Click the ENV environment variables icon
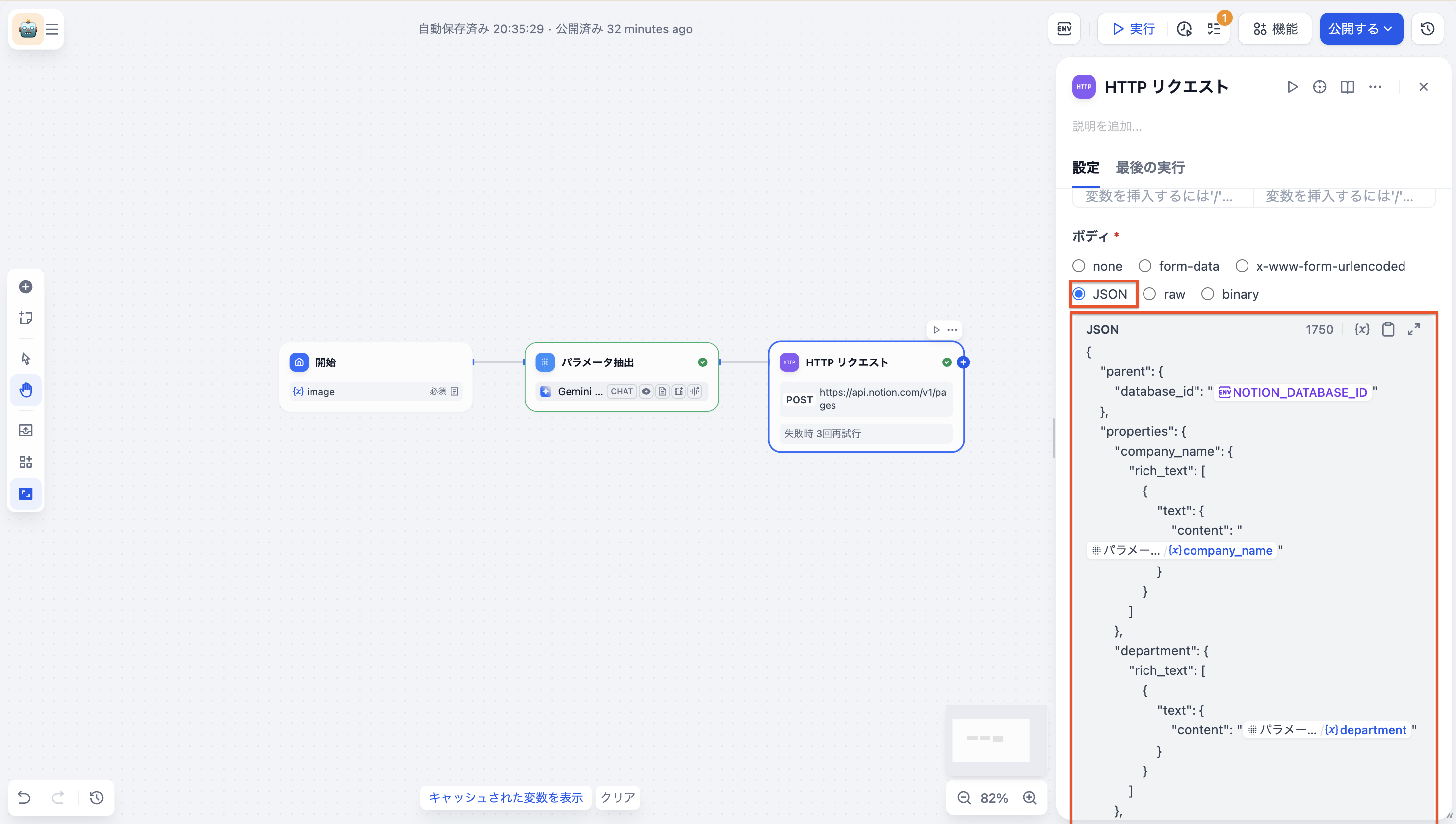Viewport: 1456px width, 824px height. (x=1064, y=29)
